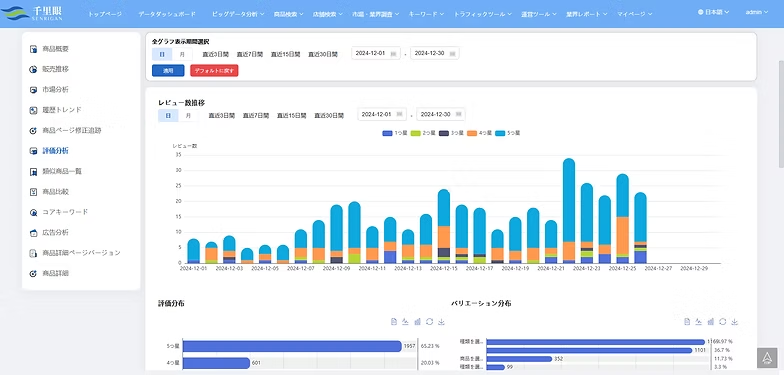Click the page vertical scrollbar
The image size is (784, 375).
point(781,114)
